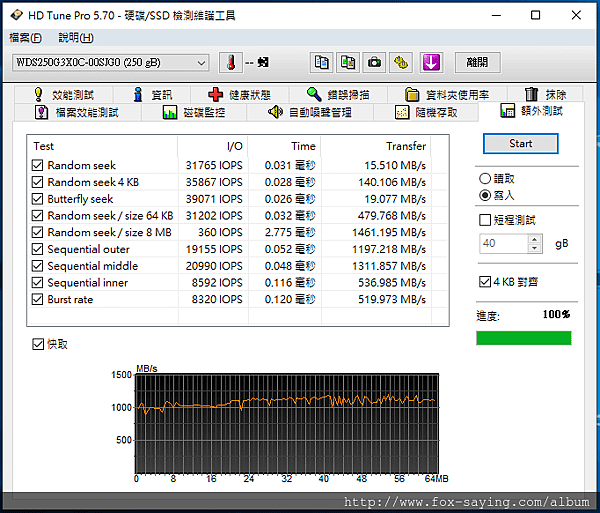Image resolution: width=600 pixels, height=513 pixels.
Task: Select the 額外測試 extra tests tab
Action: tap(532, 111)
